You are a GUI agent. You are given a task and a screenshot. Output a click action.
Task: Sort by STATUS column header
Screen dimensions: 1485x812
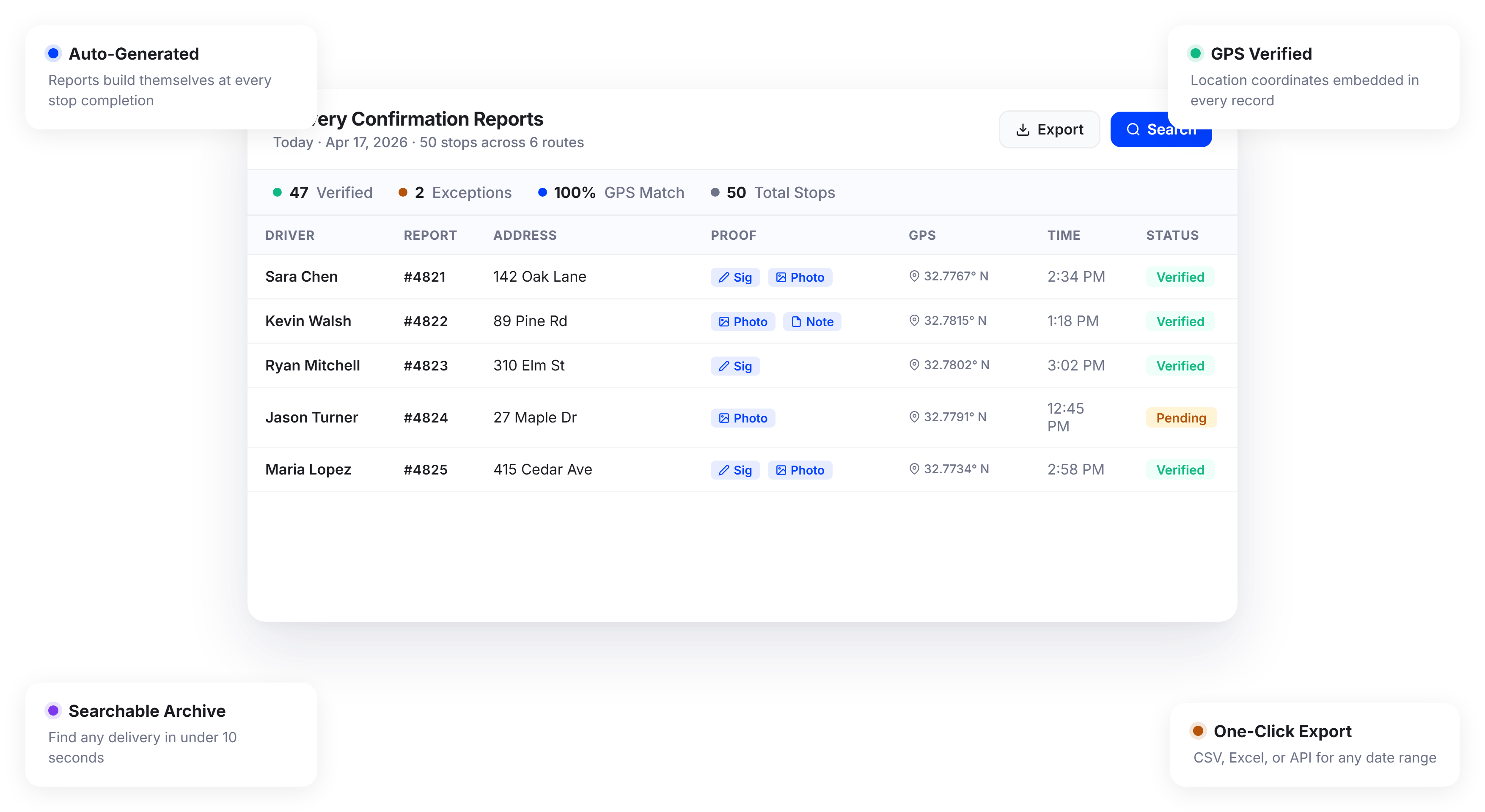coord(1172,235)
